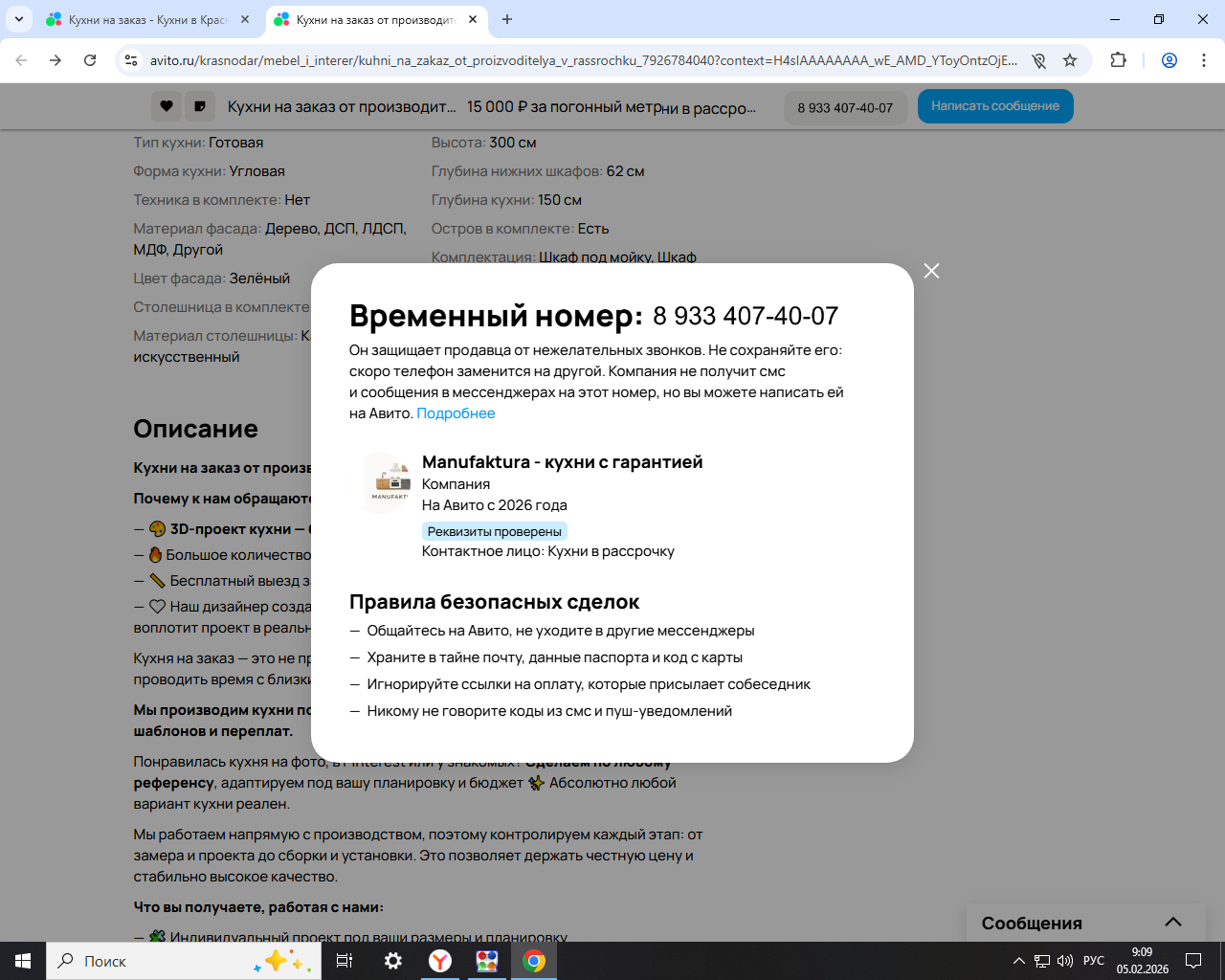Open the colorful-dots app on the taskbar
The height and width of the screenshot is (980, 1225).
click(x=487, y=961)
